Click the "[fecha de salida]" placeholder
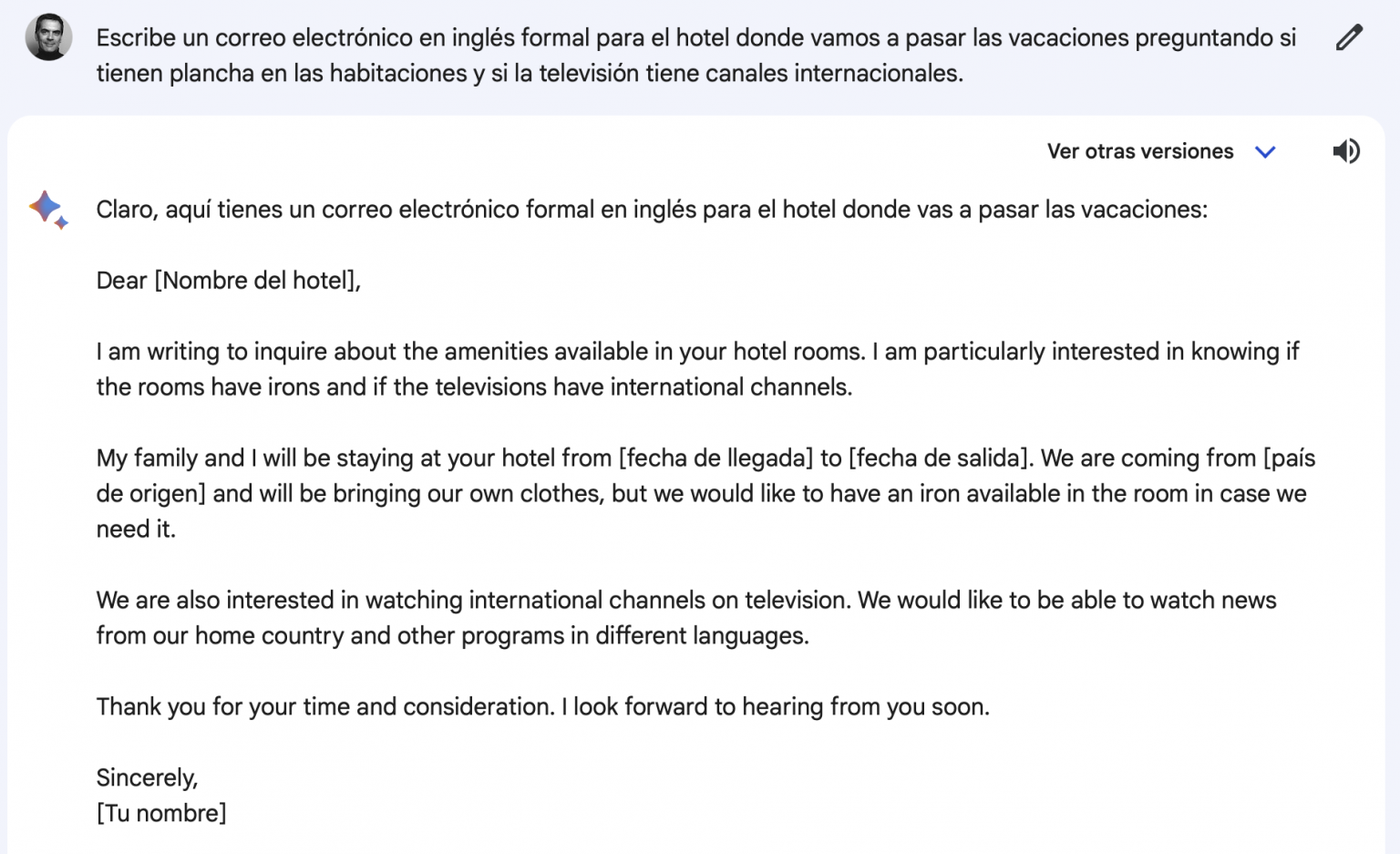This screenshot has height=854, width=1400. [x=939, y=458]
